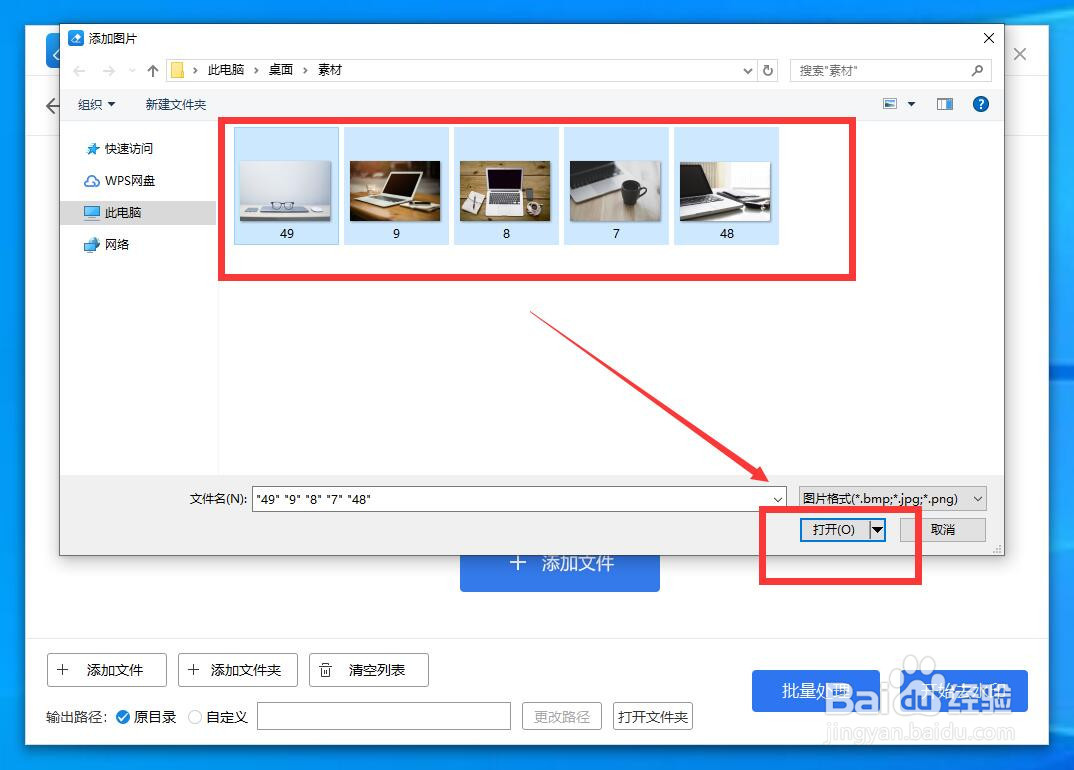1074x770 pixels.
Task: Select image thumbnail named 9
Action: pos(396,186)
